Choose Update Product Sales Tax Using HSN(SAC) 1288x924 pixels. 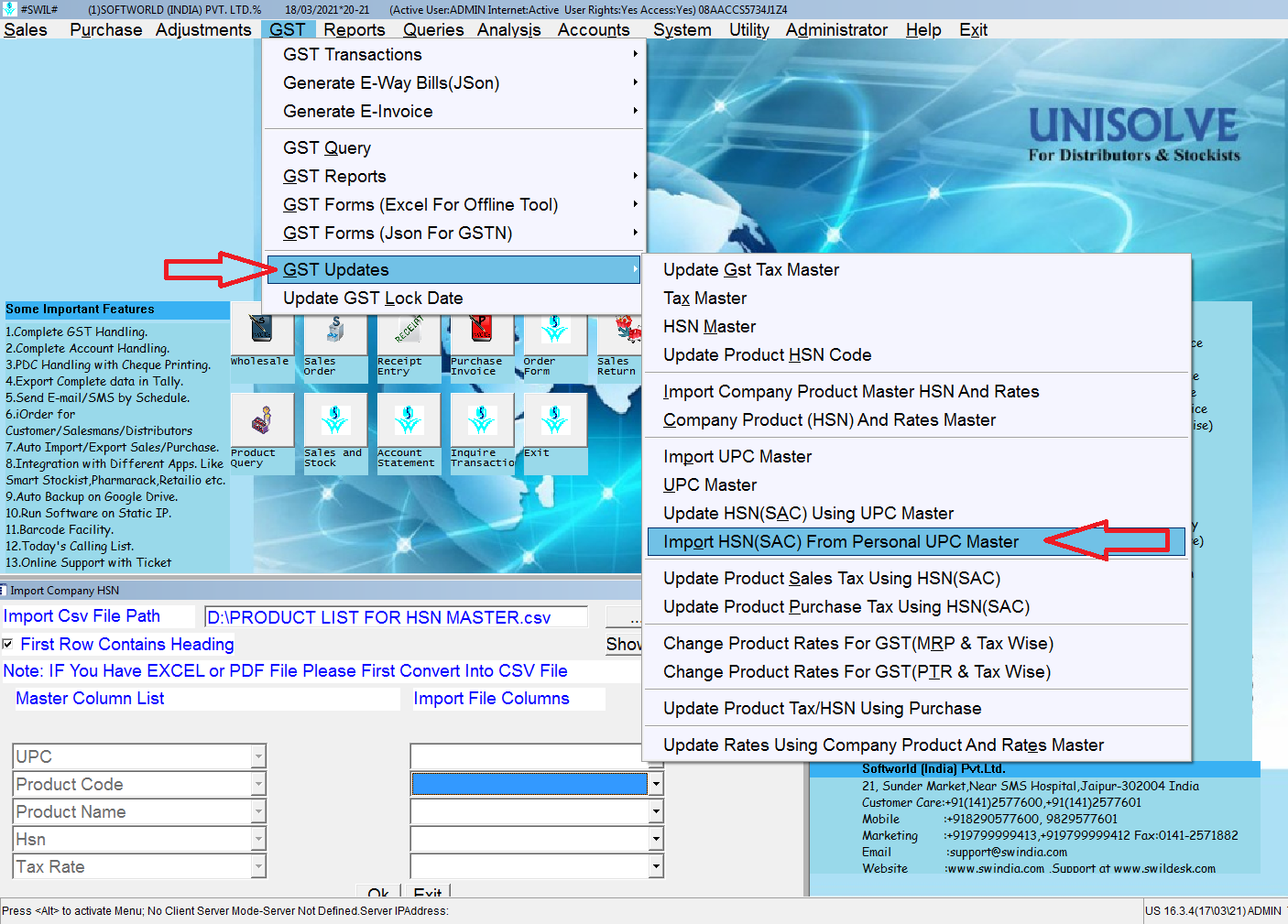(916, 578)
